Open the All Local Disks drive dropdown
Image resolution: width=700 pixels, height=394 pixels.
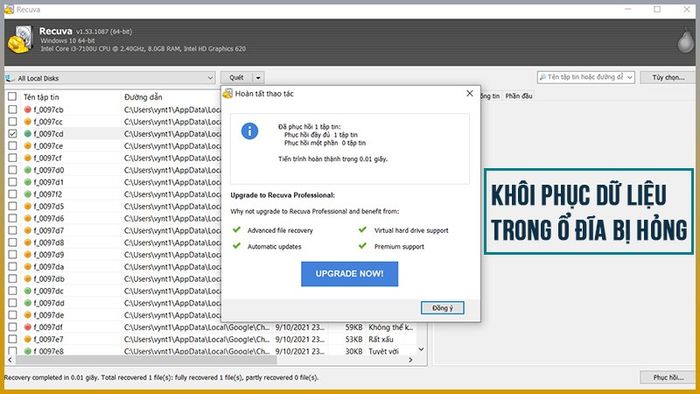pyautogui.click(x=210, y=78)
